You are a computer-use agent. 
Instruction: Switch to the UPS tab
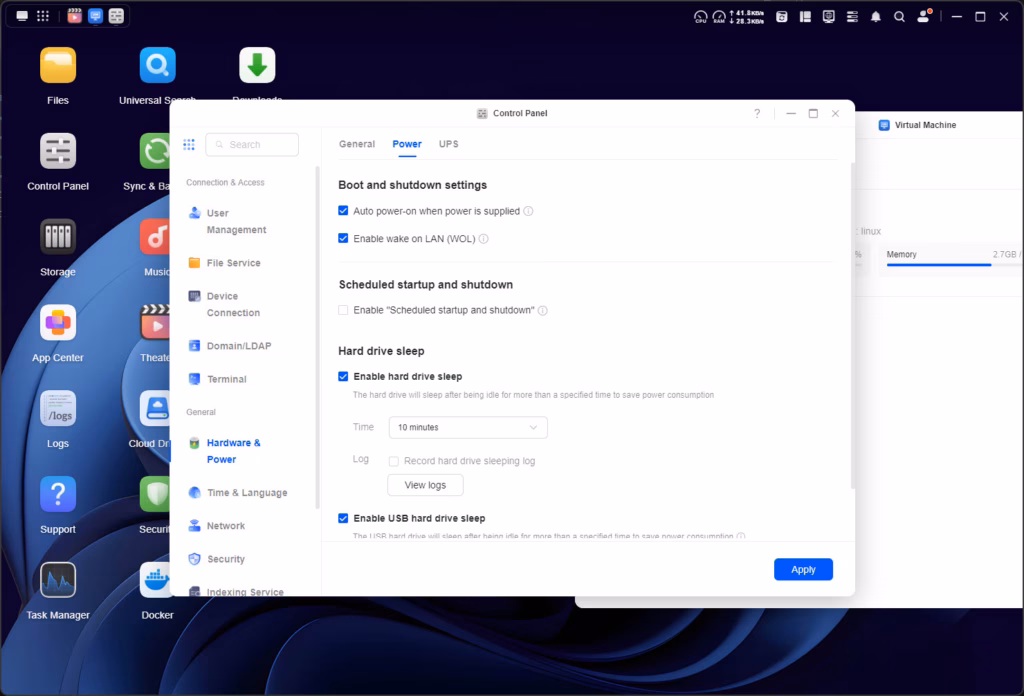point(449,144)
